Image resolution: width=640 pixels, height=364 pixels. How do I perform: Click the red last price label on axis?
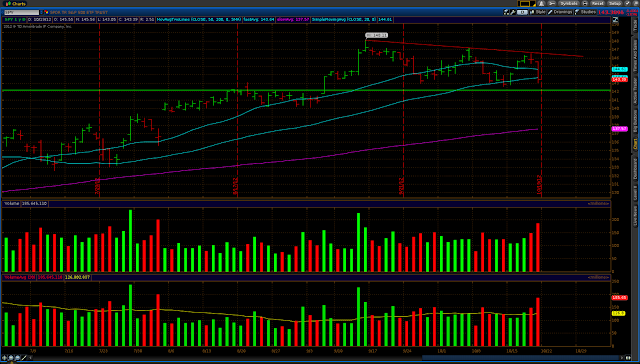[x=619, y=79]
